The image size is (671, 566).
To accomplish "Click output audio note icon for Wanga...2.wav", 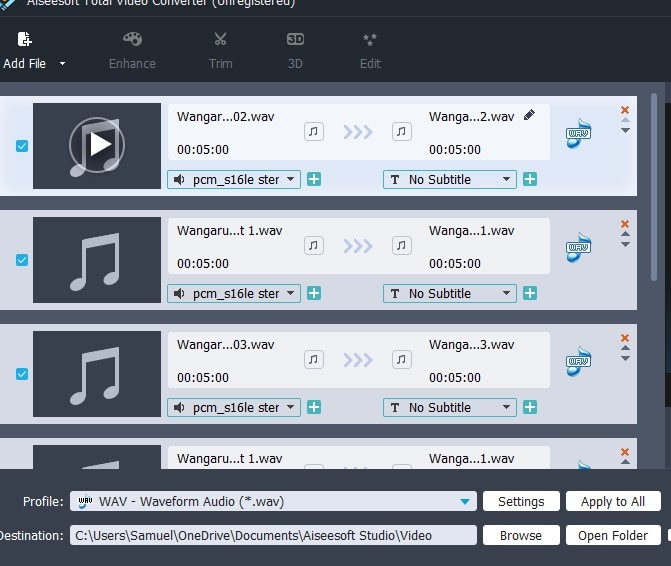I will click(x=402, y=131).
